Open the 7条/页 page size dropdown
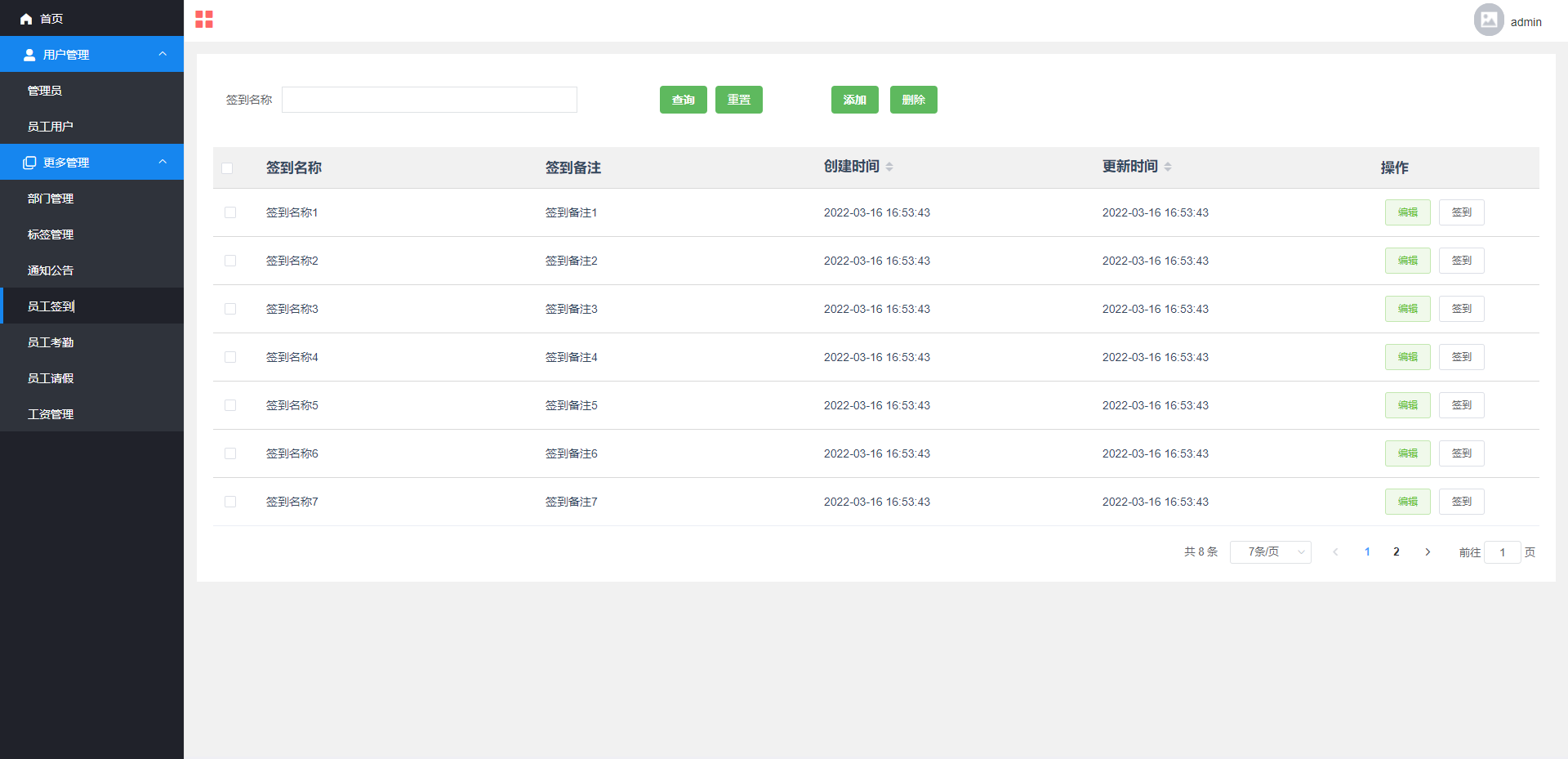The width and height of the screenshot is (1568, 759). [1270, 552]
